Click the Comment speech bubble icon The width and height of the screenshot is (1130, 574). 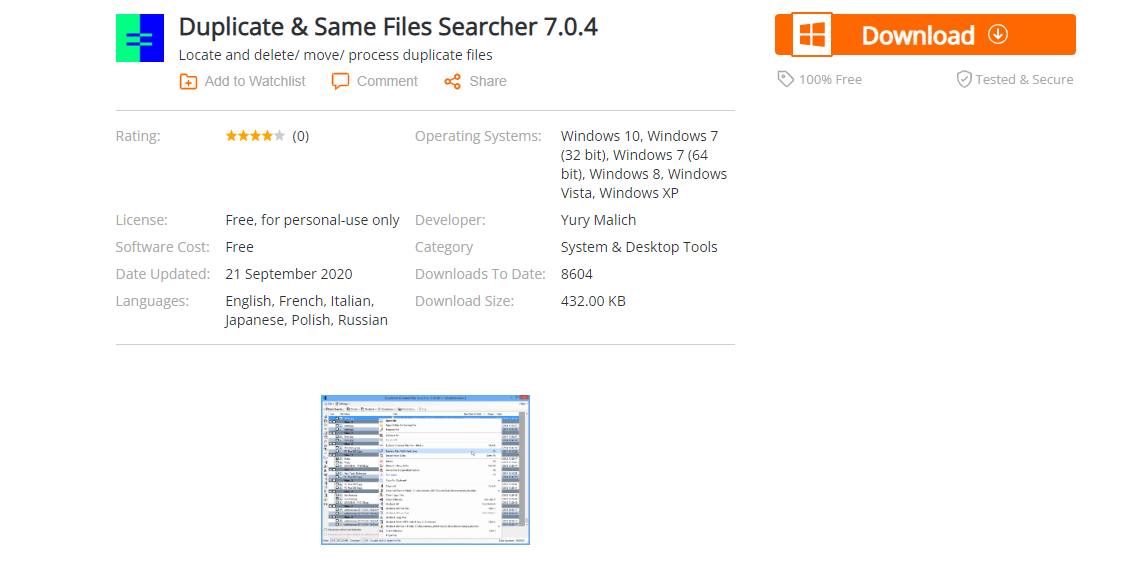pos(340,81)
